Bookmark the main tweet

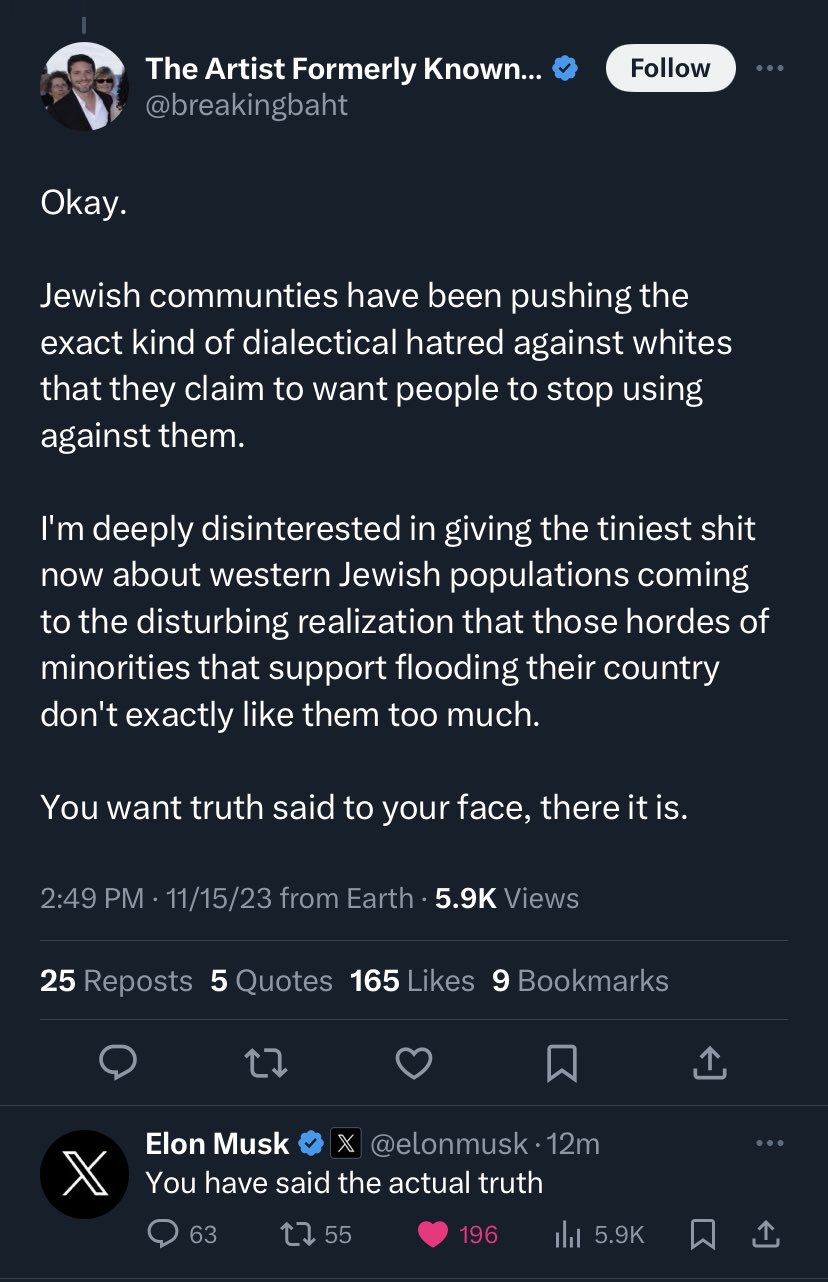click(x=562, y=1063)
